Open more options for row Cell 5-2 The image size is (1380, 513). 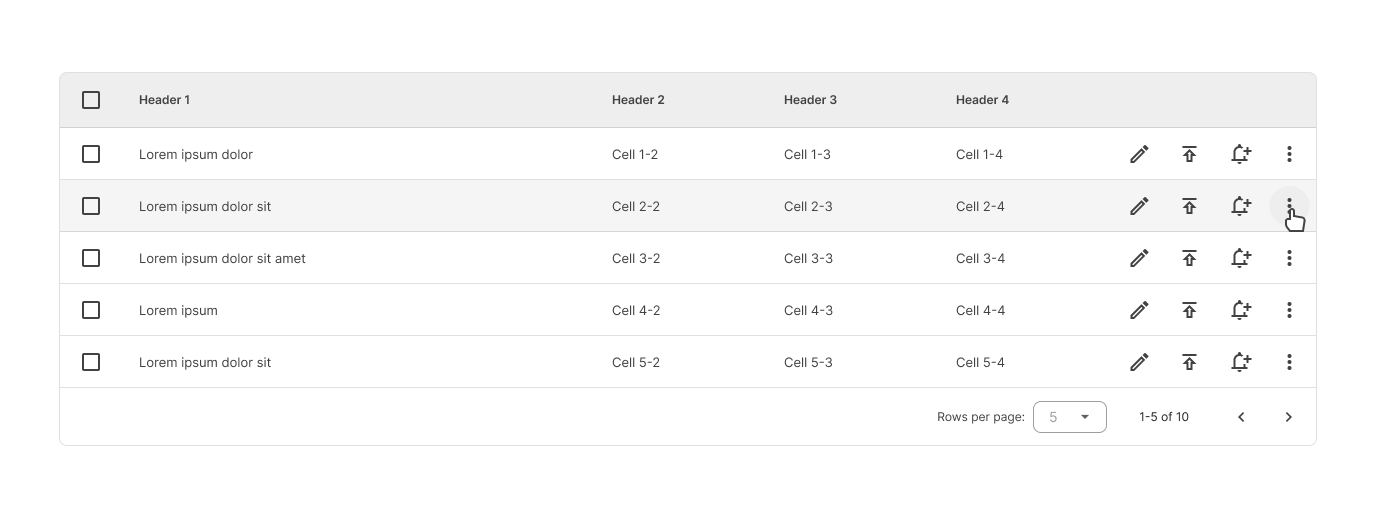point(1289,362)
